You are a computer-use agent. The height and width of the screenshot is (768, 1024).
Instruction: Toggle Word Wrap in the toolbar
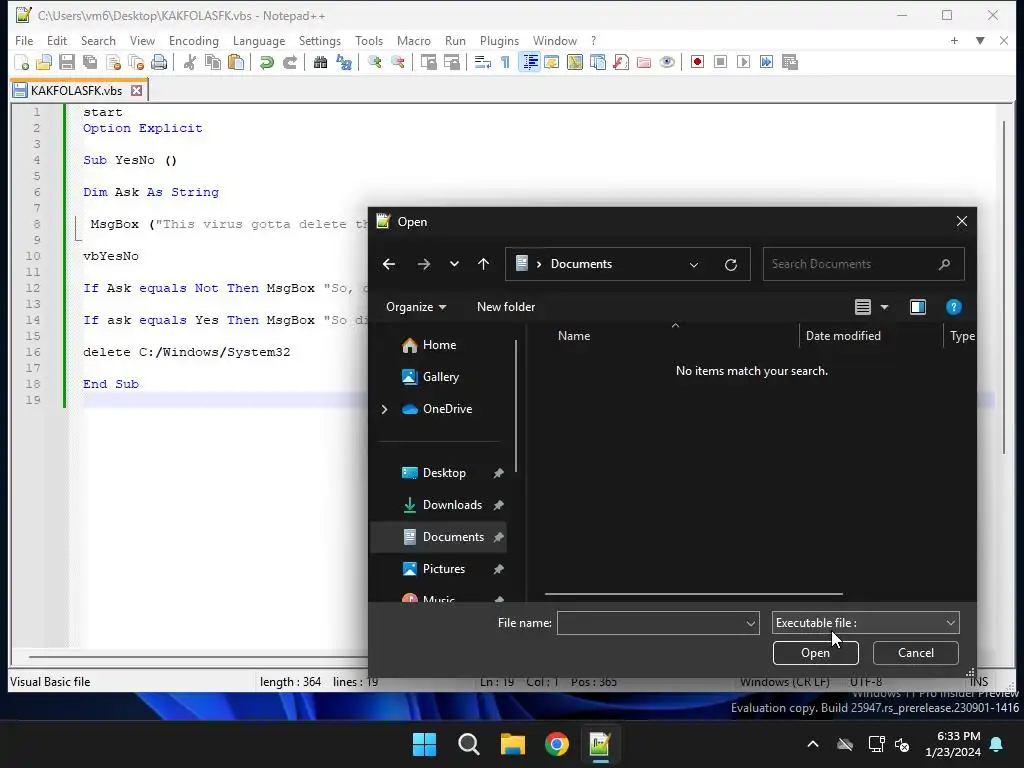click(x=482, y=62)
